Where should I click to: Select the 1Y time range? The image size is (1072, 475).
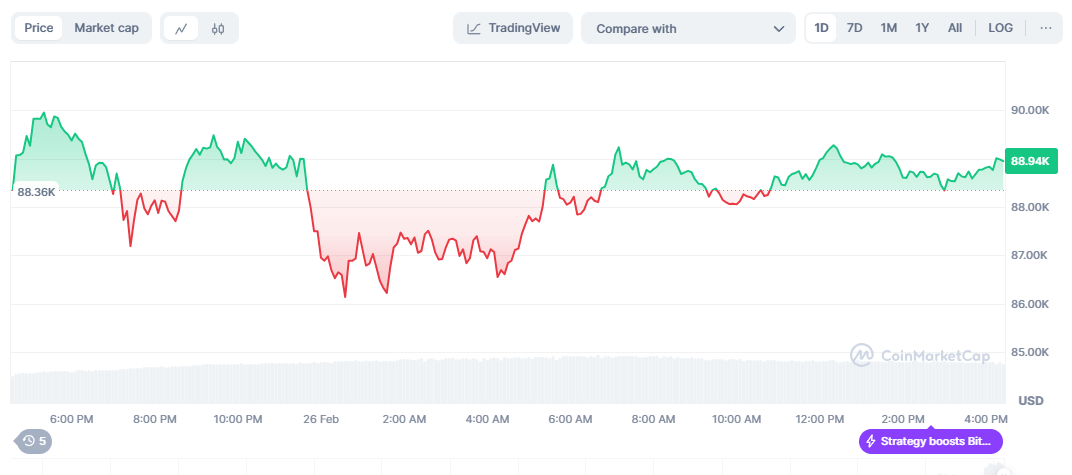pyautogui.click(x=922, y=28)
